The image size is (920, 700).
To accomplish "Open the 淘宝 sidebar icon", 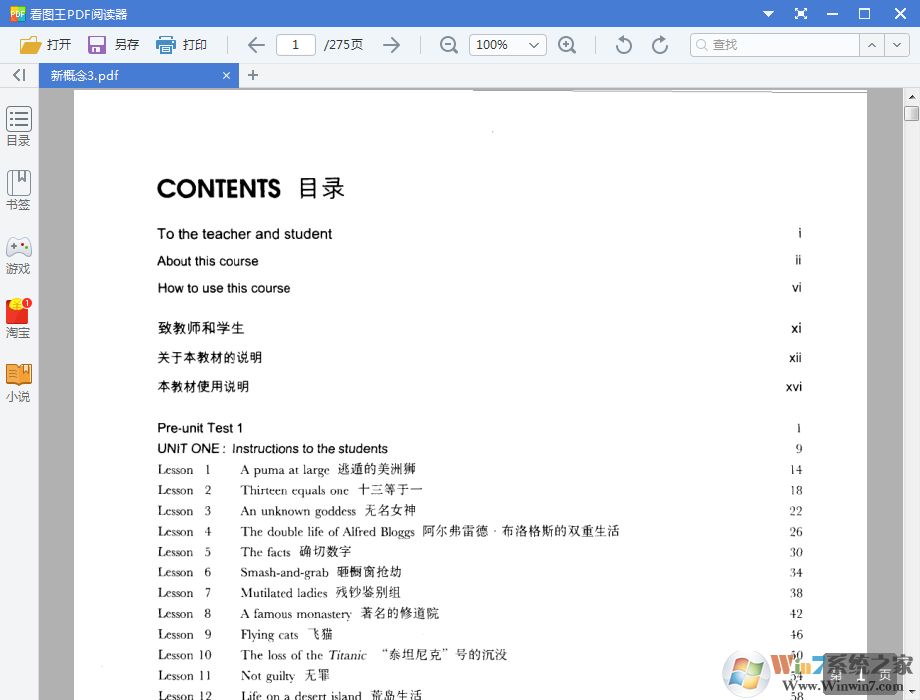I will 19,319.
